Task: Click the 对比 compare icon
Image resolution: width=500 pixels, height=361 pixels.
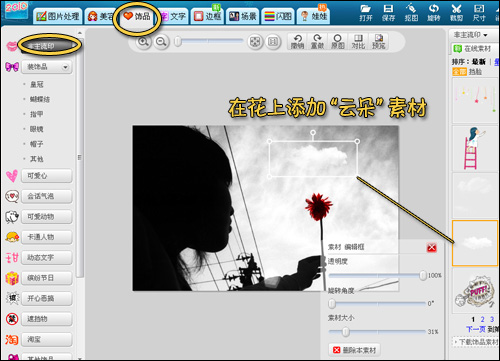Action: (358, 42)
